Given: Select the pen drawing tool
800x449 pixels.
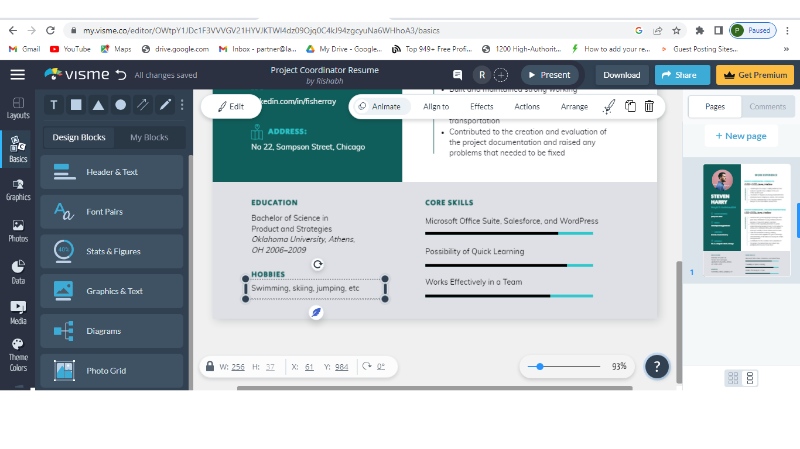Looking at the screenshot, I should tap(165, 105).
